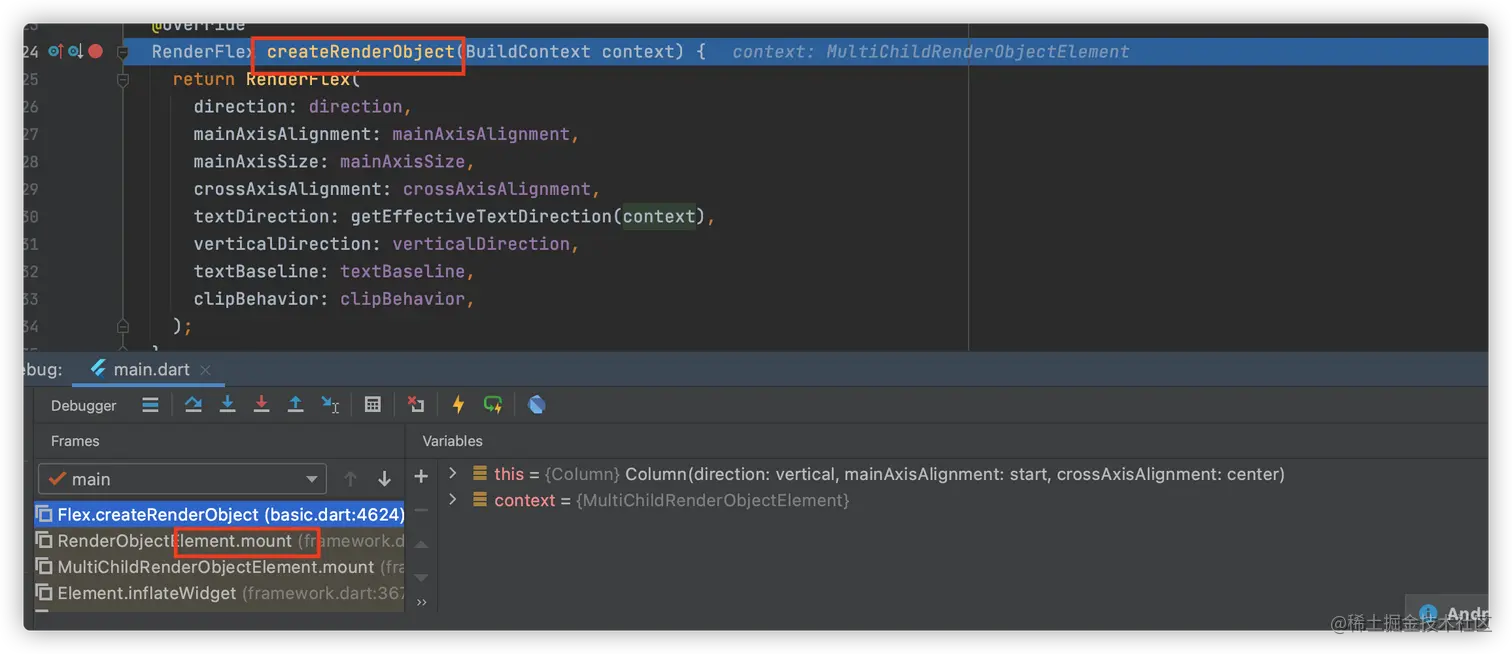Open Flutter DevTools blue Dart icon
The image size is (1512, 654).
[x=537, y=404]
